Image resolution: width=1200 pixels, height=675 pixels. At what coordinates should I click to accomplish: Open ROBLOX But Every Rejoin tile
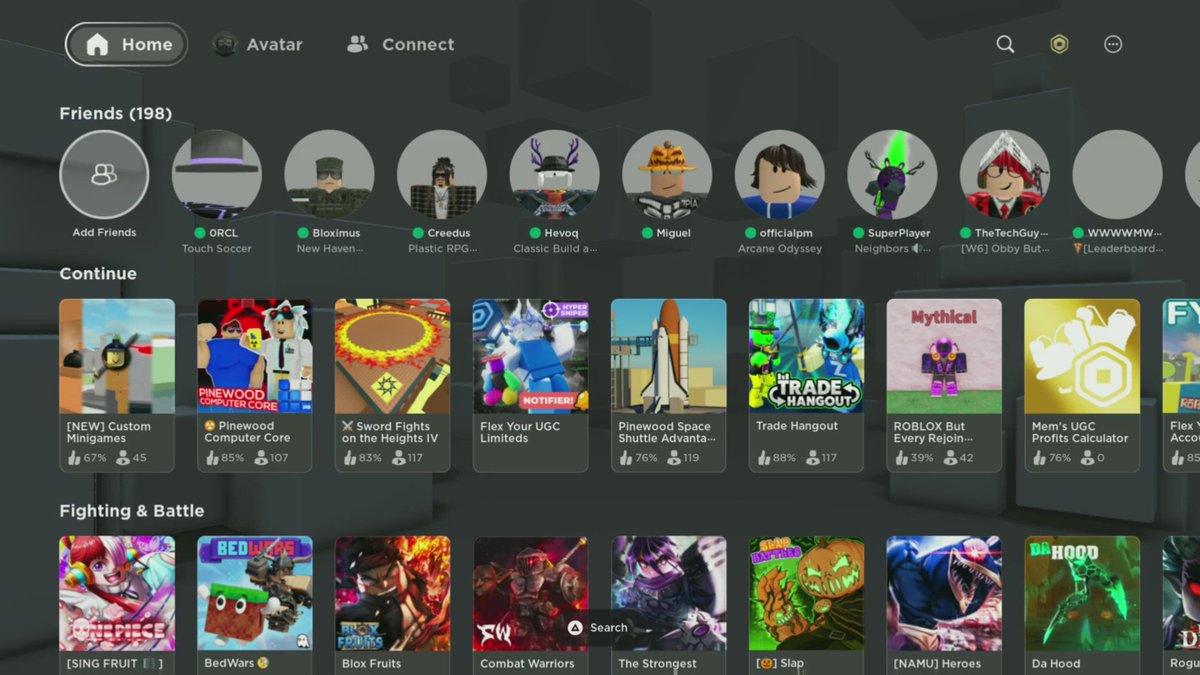click(x=944, y=385)
